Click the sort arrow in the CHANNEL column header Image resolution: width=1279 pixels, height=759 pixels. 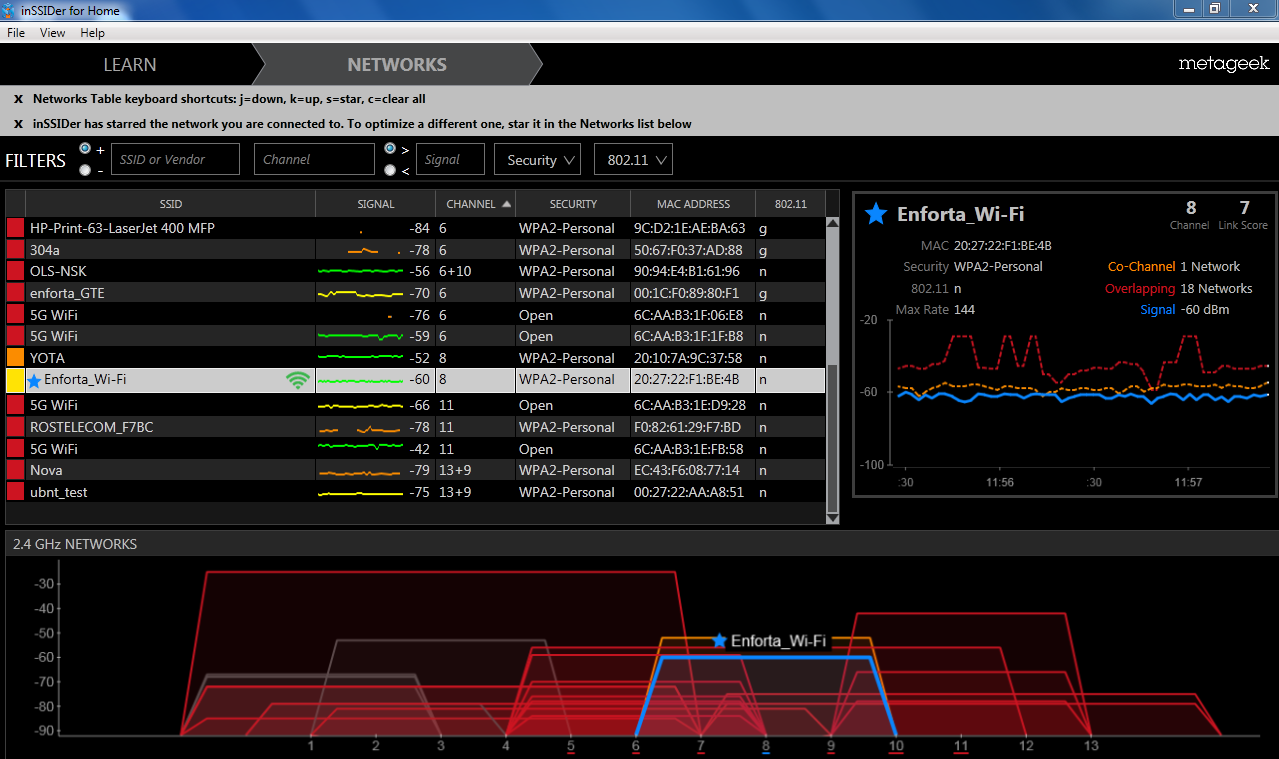507,204
